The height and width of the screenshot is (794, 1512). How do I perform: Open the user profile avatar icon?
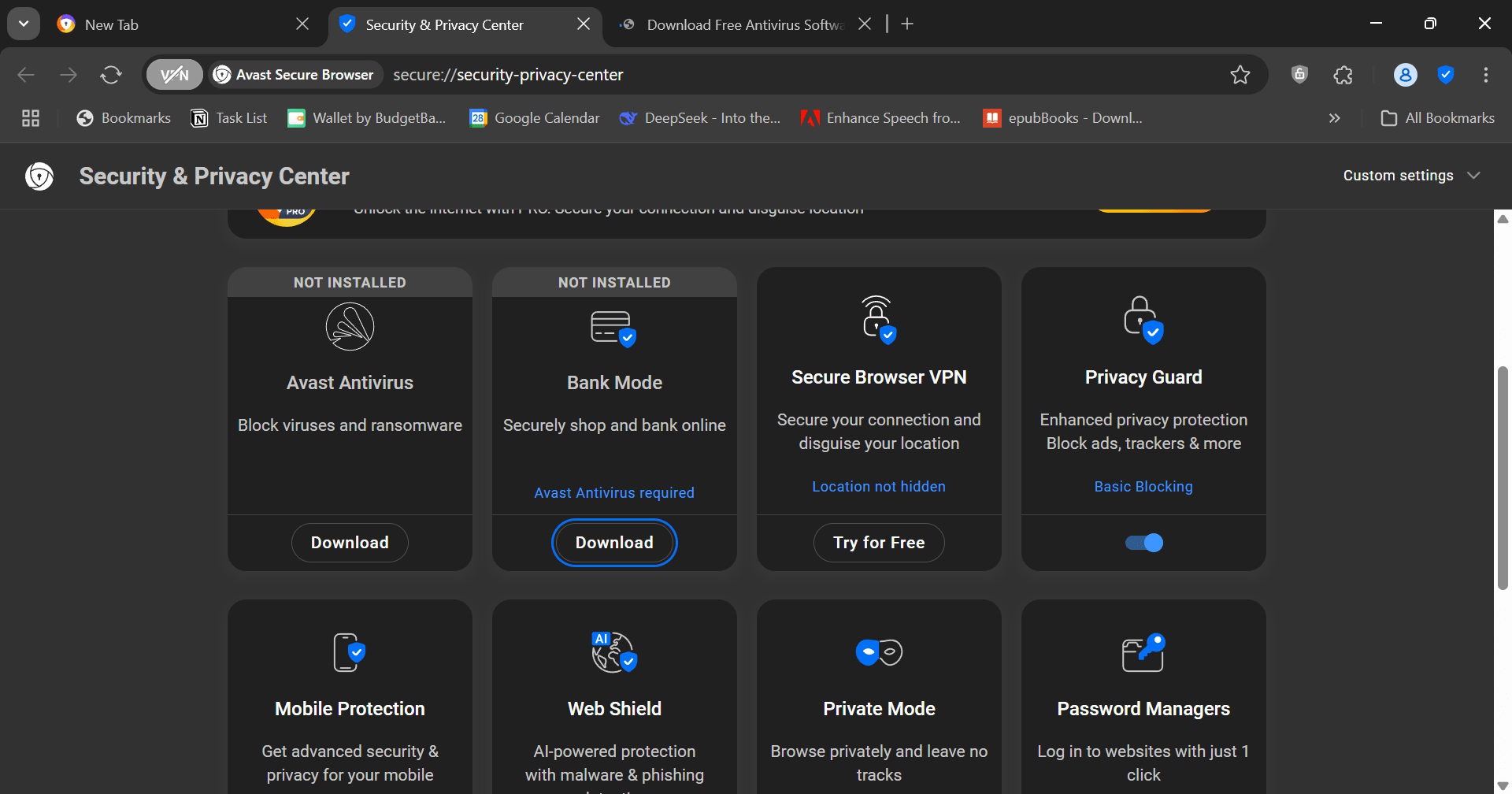pyautogui.click(x=1405, y=75)
